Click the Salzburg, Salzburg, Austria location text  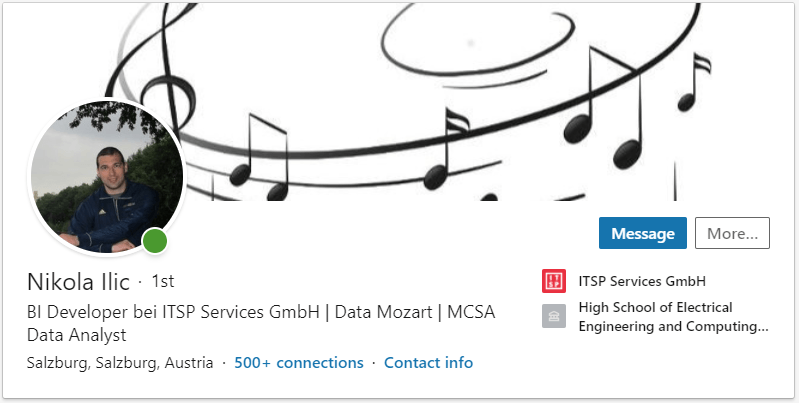(x=120, y=362)
